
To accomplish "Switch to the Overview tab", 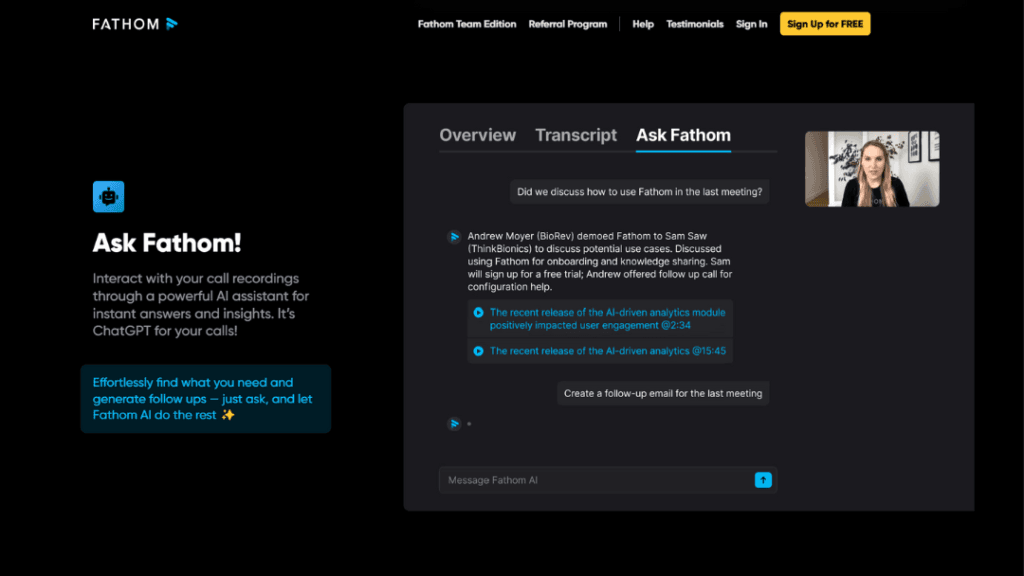I will pyautogui.click(x=477, y=135).
